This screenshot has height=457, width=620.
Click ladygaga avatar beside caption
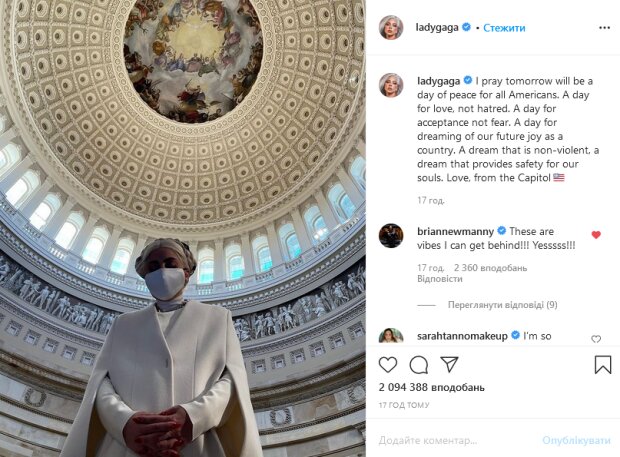tap(391, 85)
